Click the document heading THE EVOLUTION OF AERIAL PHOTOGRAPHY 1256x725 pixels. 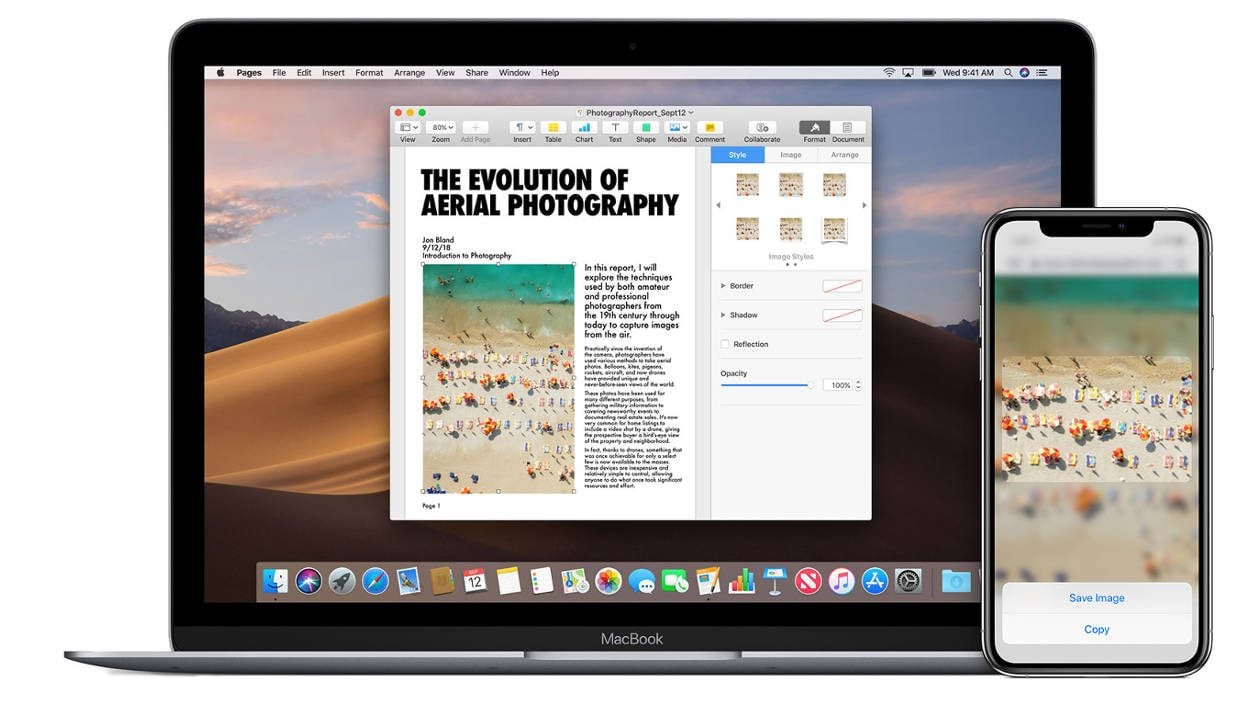point(549,193)
